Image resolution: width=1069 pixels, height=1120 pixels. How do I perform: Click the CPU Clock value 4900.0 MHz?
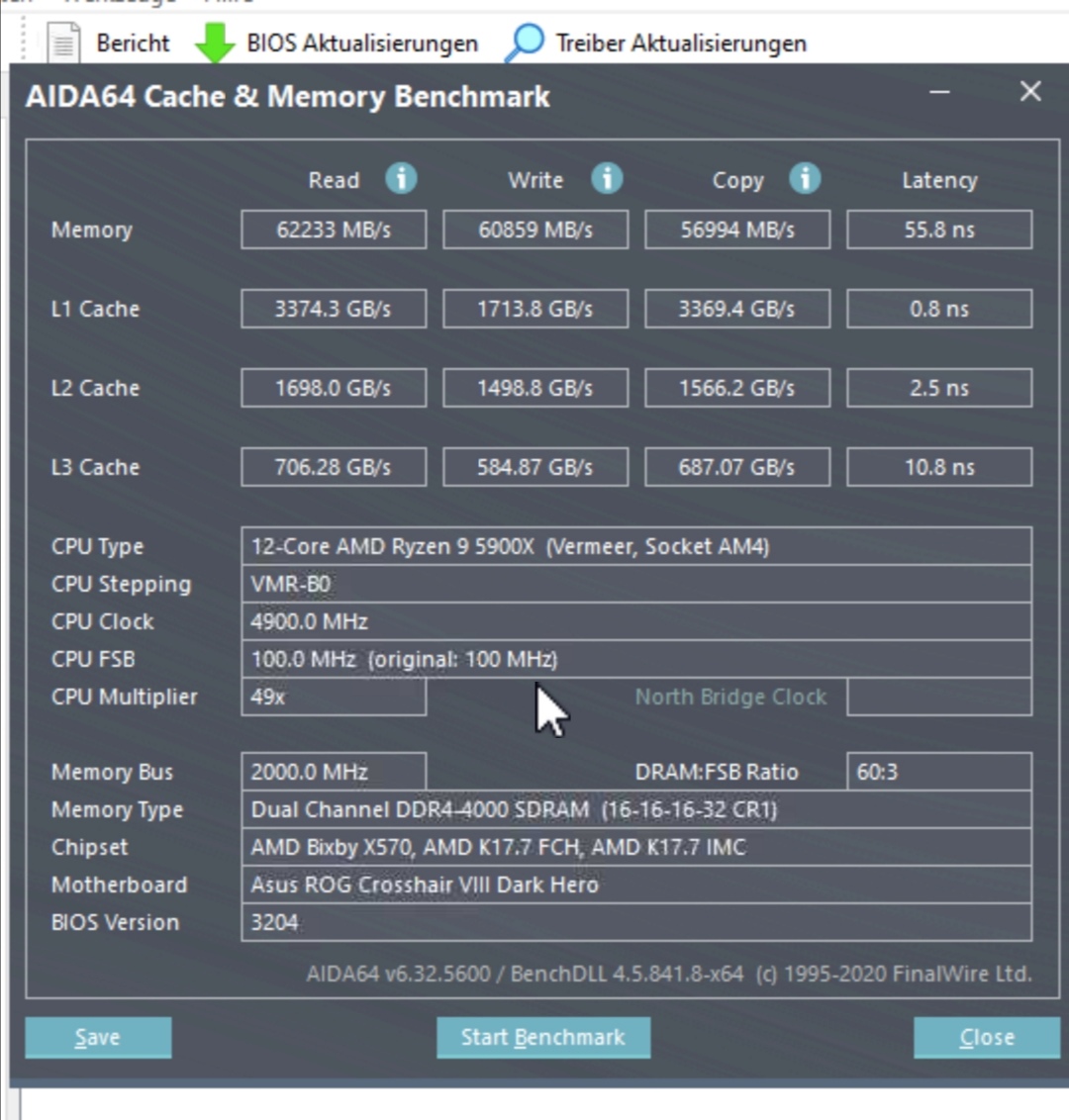tap(636, 621)
